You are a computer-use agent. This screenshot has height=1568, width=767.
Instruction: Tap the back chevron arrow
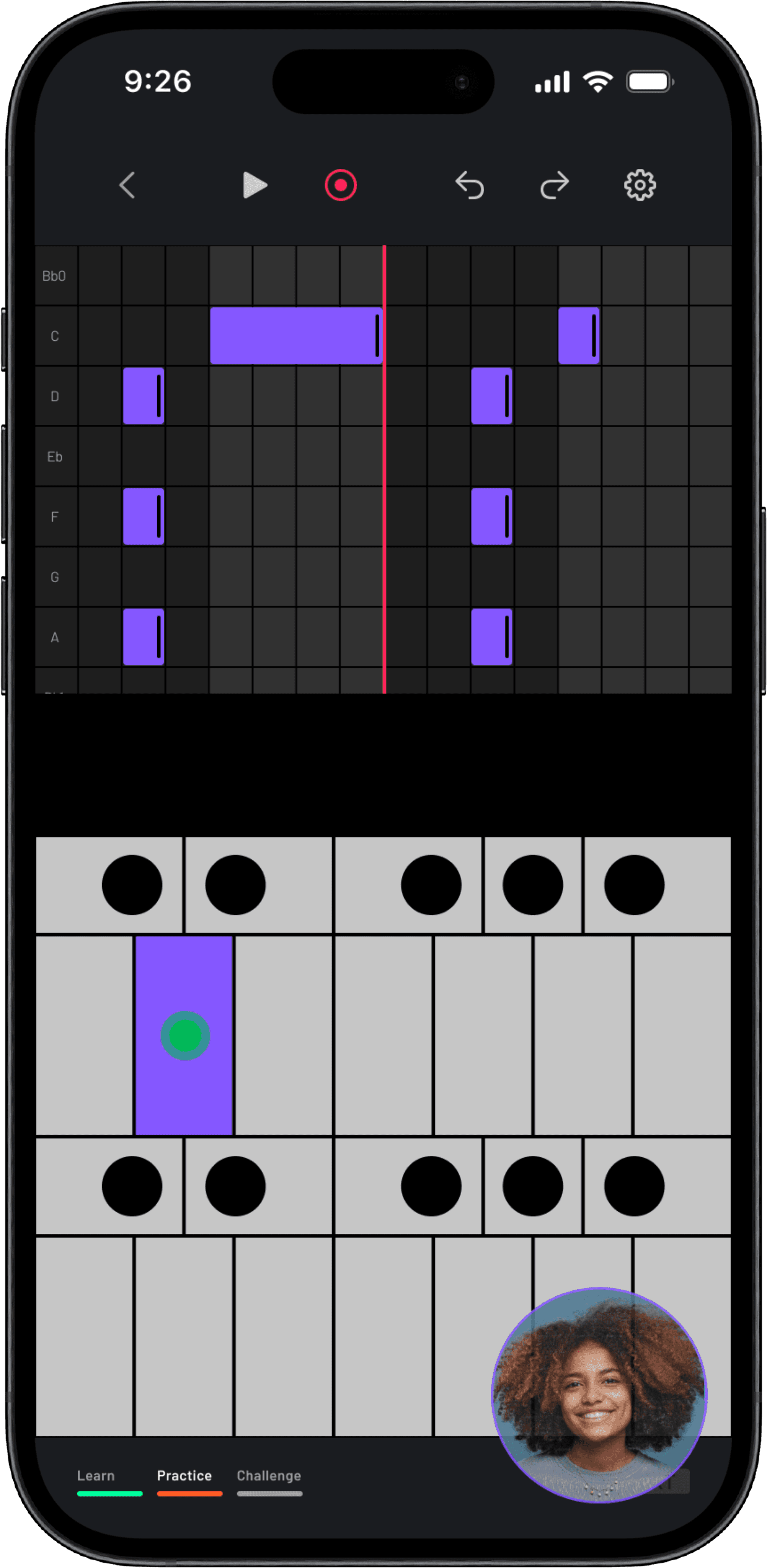(x=127, y=185)
